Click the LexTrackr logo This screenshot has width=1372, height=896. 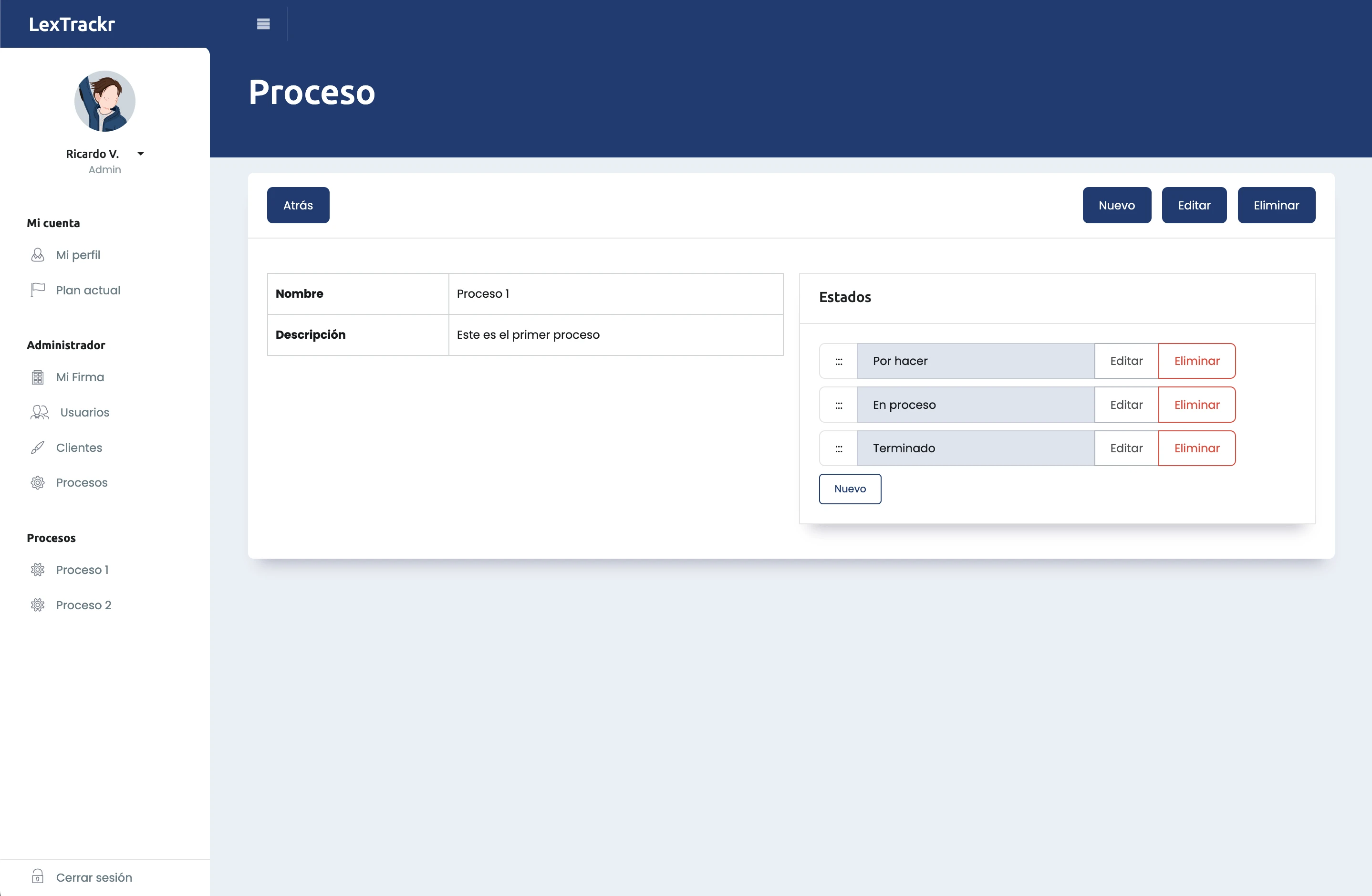[x=72, y=24]
